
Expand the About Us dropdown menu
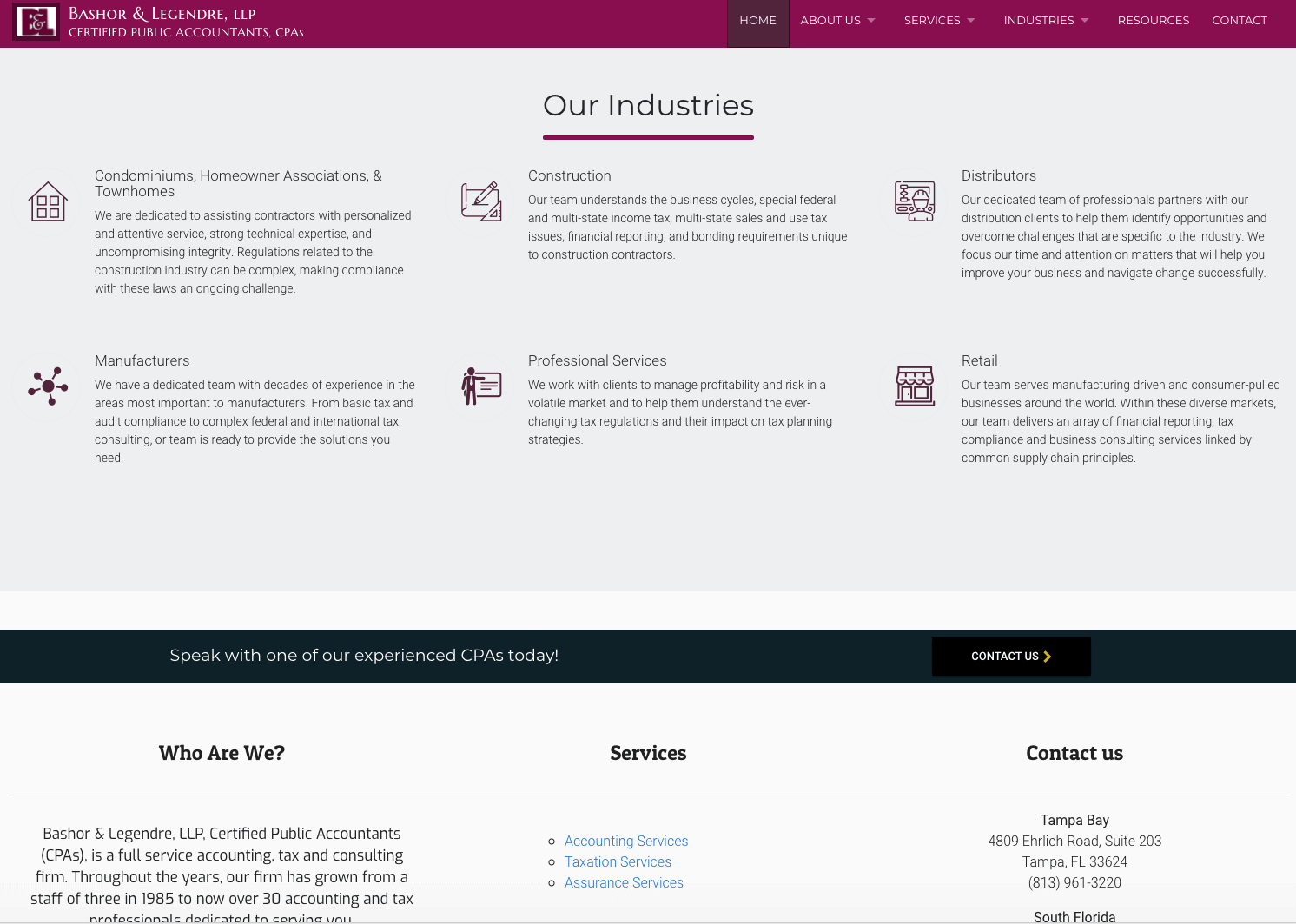(x=837, y=21)
